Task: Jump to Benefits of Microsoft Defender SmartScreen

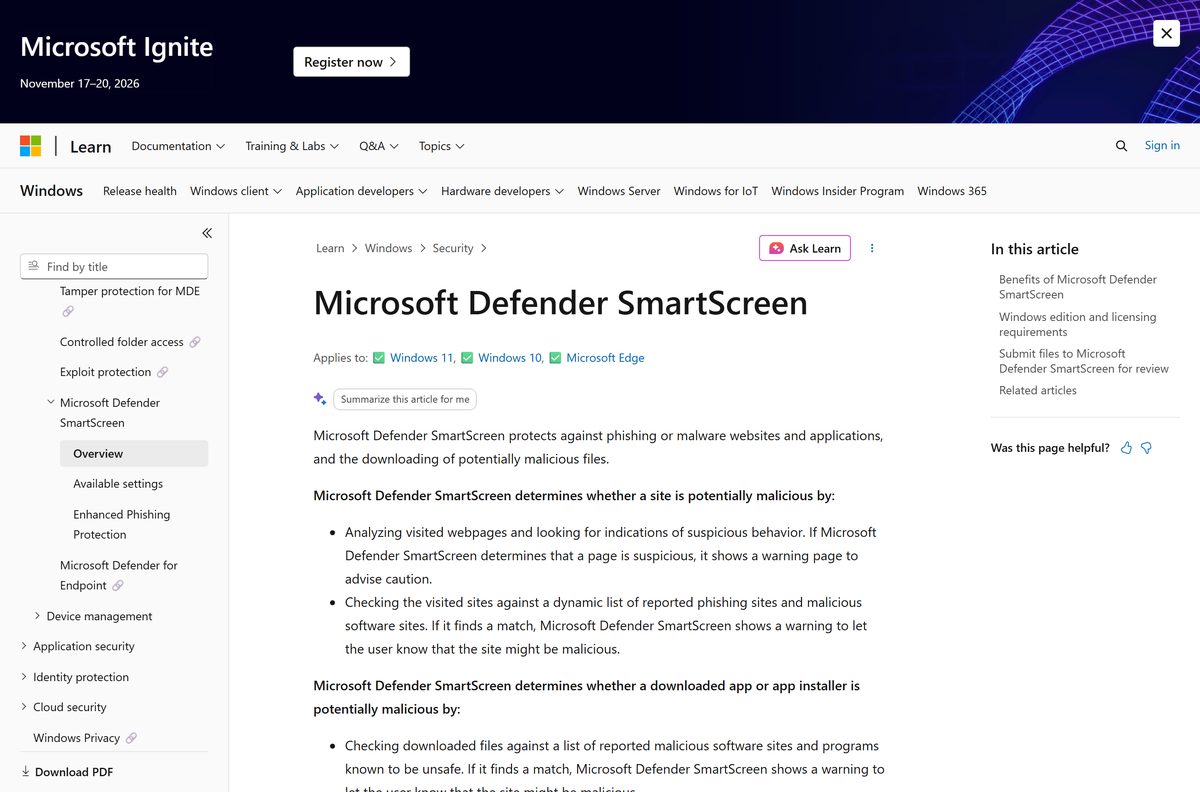Action: 1078,287
